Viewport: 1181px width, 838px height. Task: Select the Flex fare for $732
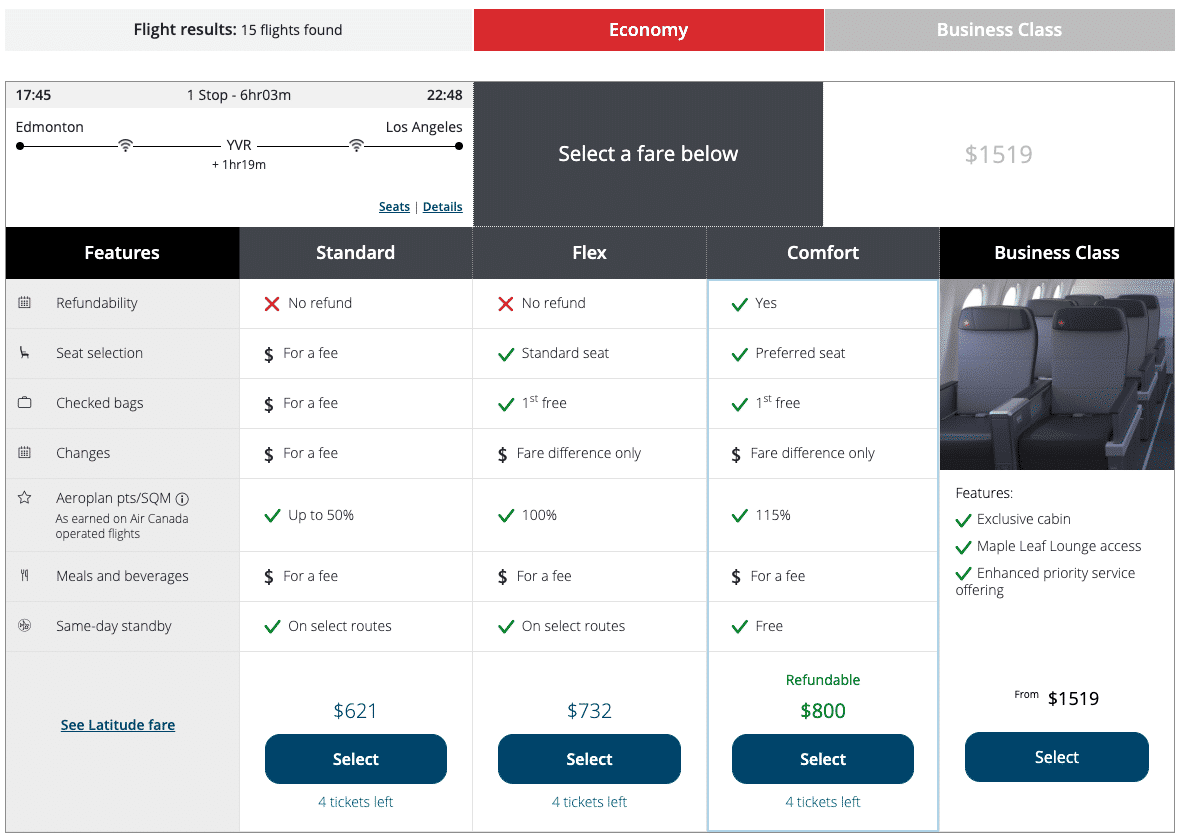[589, 759]
